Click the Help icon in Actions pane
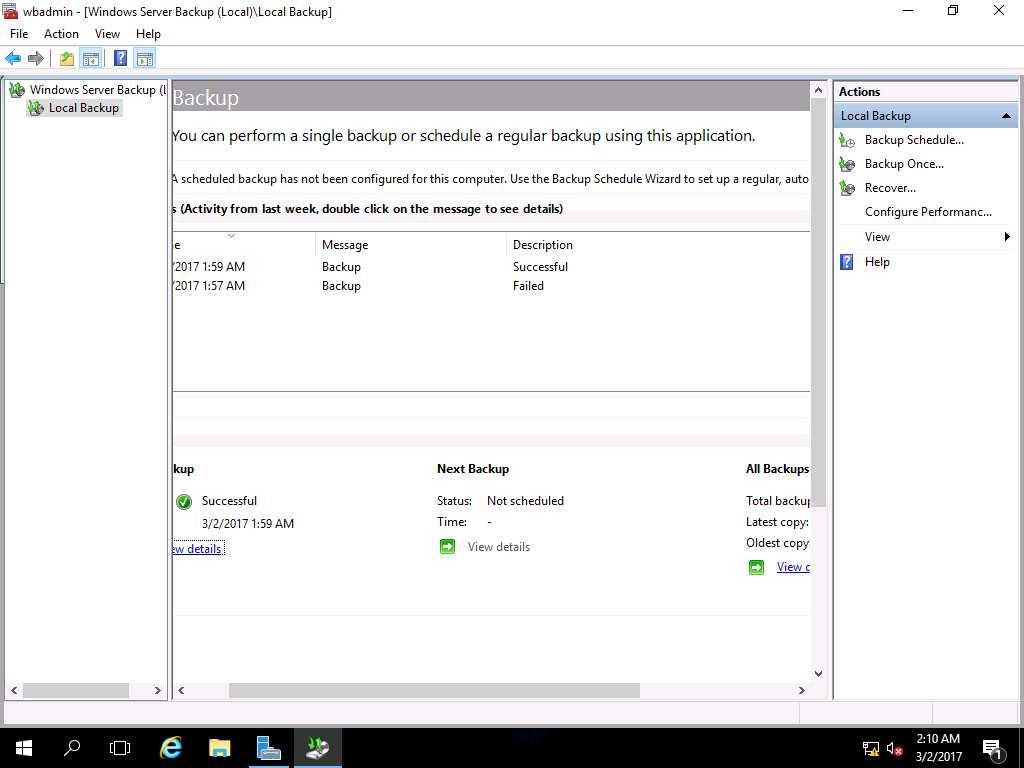 point(846,262)
